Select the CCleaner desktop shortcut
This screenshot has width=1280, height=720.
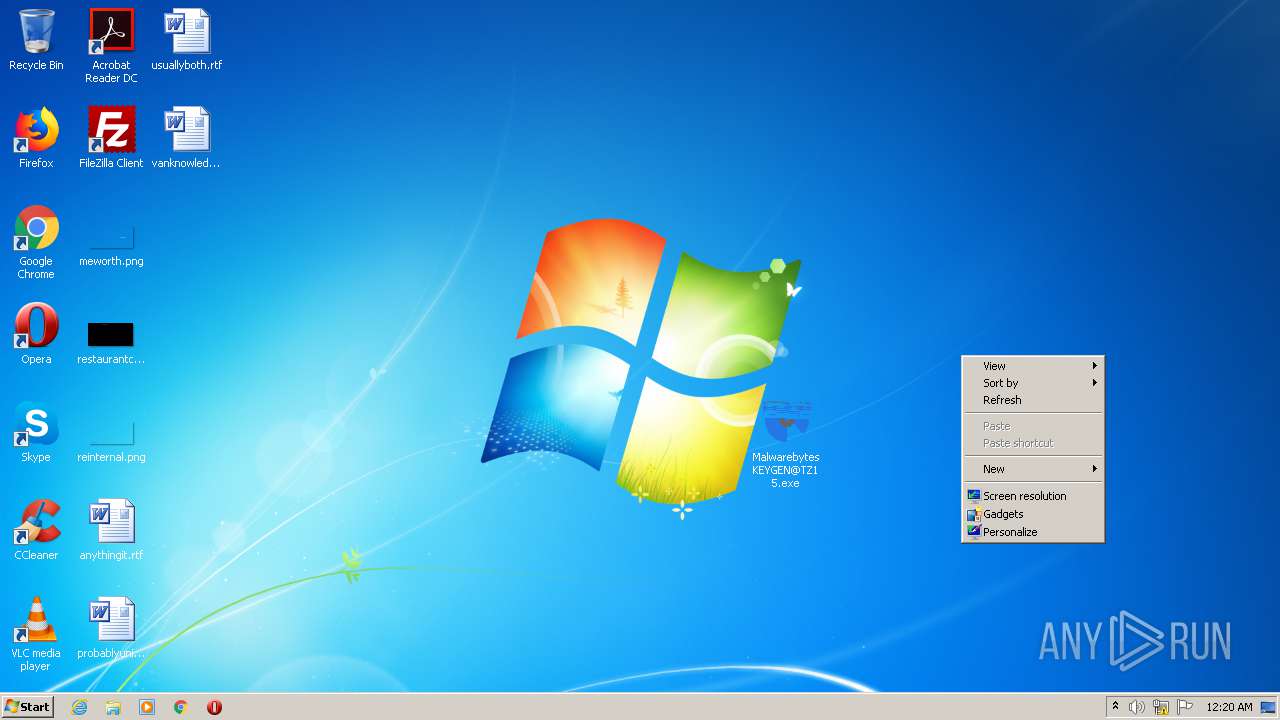pyautogui.click(x=36, y=530)
